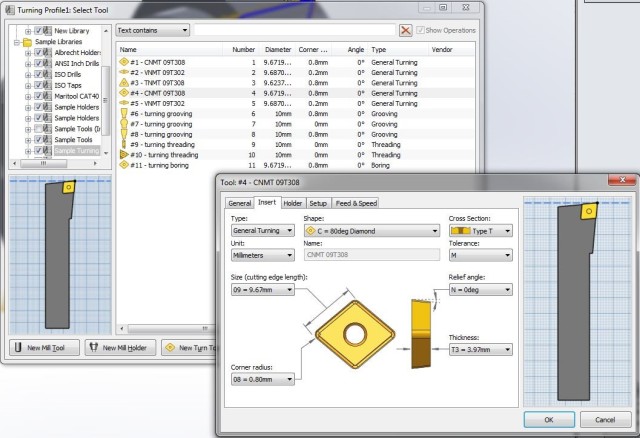Toggle Maritool CAT40 checkbox
The image size is (640, 438).
tap(38, 96)
